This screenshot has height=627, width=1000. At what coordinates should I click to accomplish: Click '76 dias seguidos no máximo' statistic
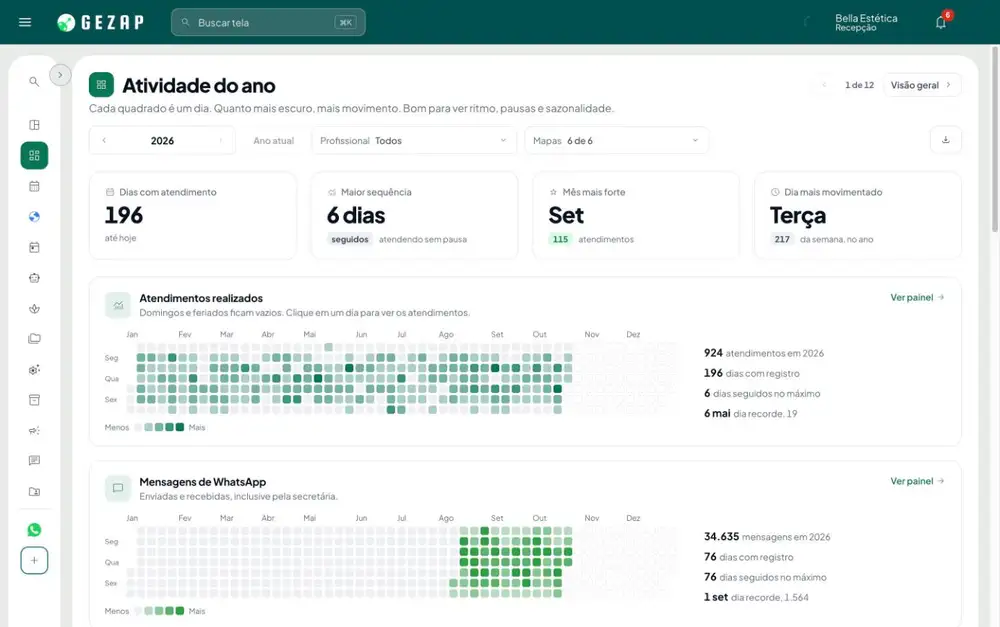tap(765, 577)
